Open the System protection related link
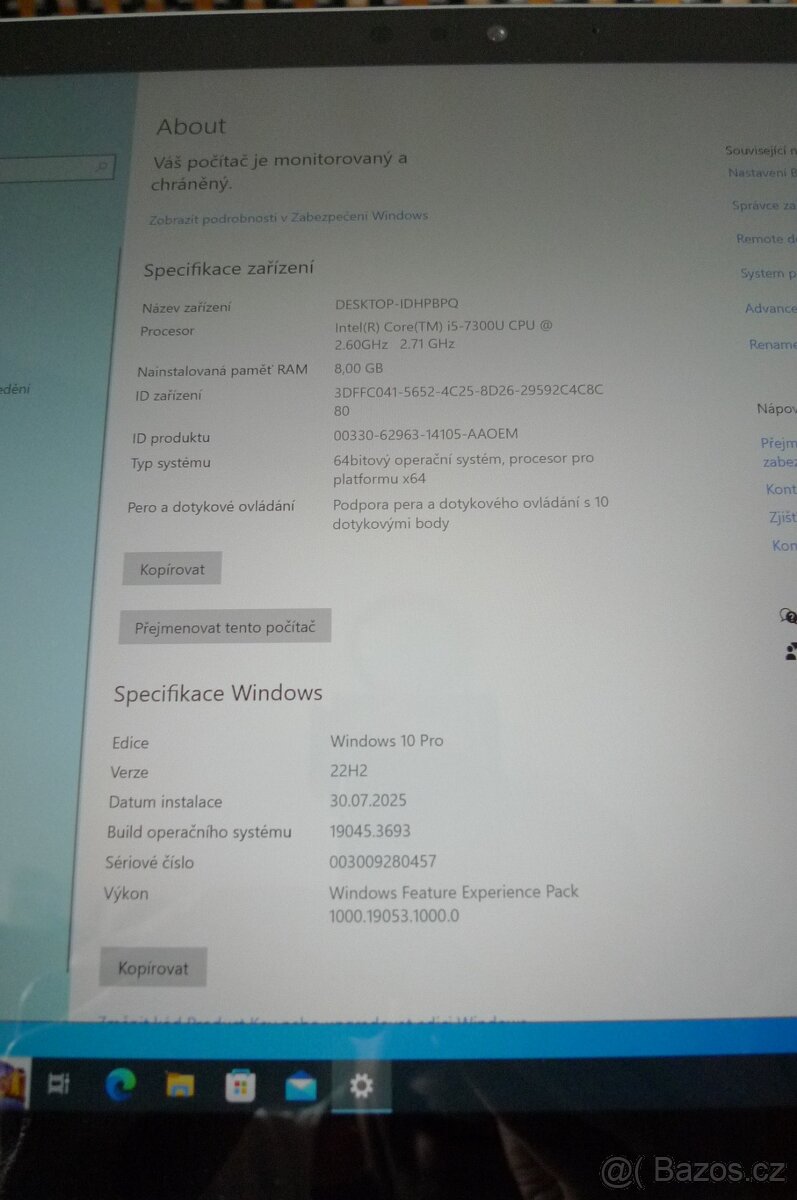 tap(768, 273)
